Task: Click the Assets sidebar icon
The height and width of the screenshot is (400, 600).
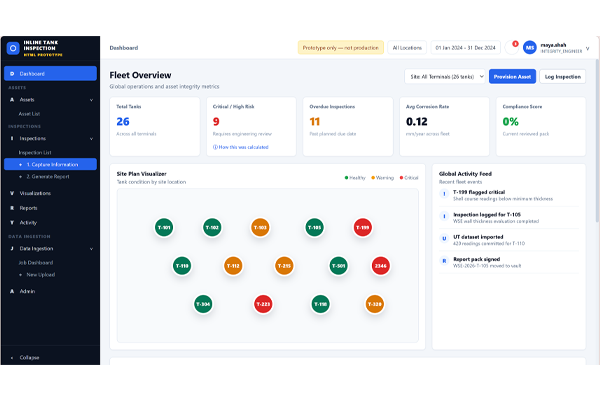Action: pyautogui.click(x=12, y=100)
